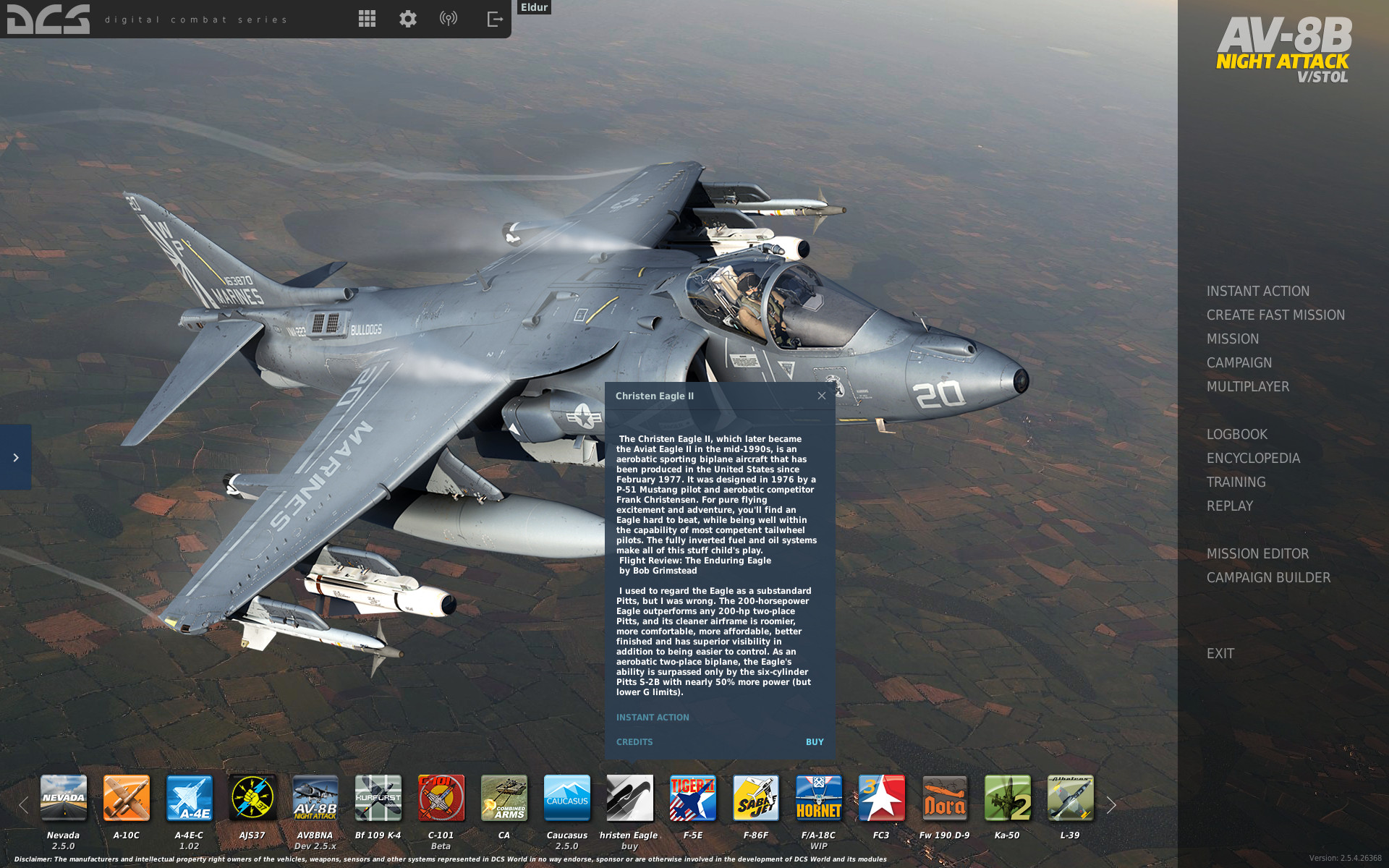Launch the CAMPAIGN BUILDER

click(x=1268, y=577)
